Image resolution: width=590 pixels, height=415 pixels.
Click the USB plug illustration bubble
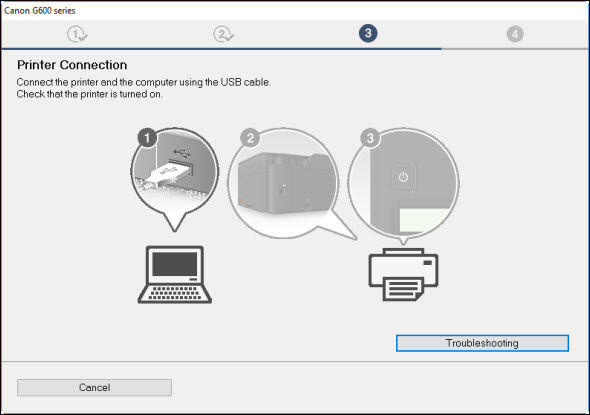tap(175, 179)
